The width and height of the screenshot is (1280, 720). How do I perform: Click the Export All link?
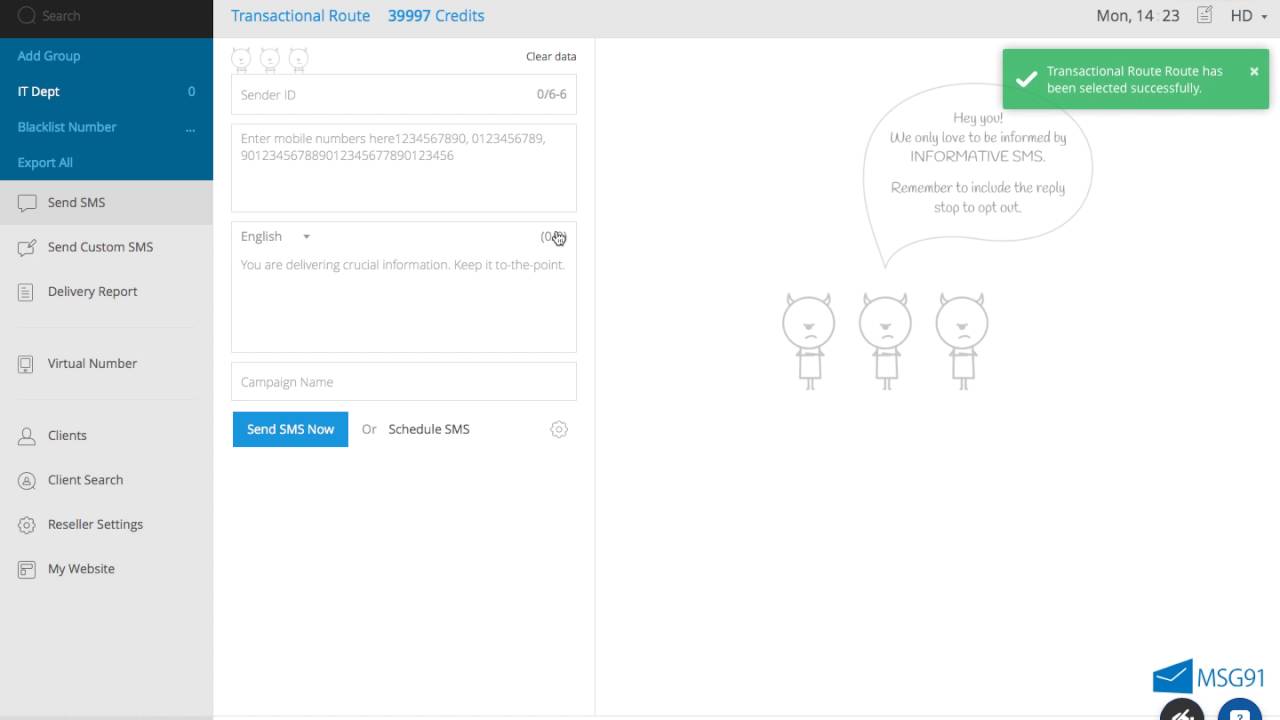pyautogui.click(x=45, y=162)
